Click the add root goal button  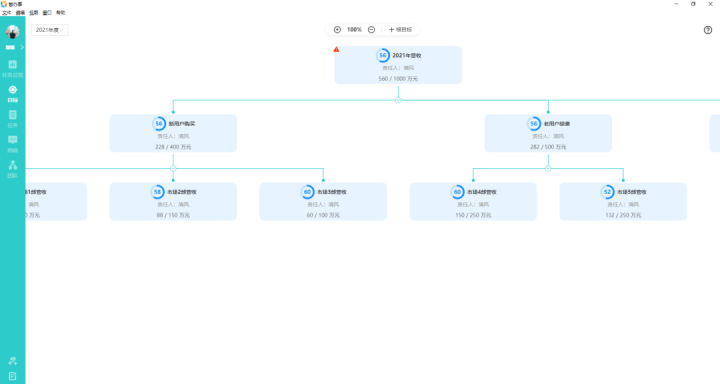tap(400, 29)
